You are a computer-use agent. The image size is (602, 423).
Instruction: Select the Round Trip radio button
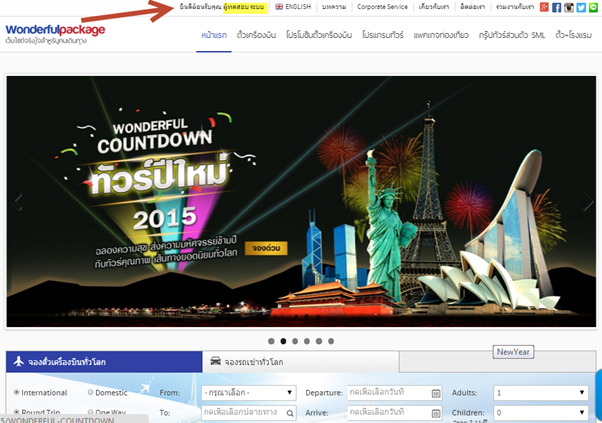17,412
